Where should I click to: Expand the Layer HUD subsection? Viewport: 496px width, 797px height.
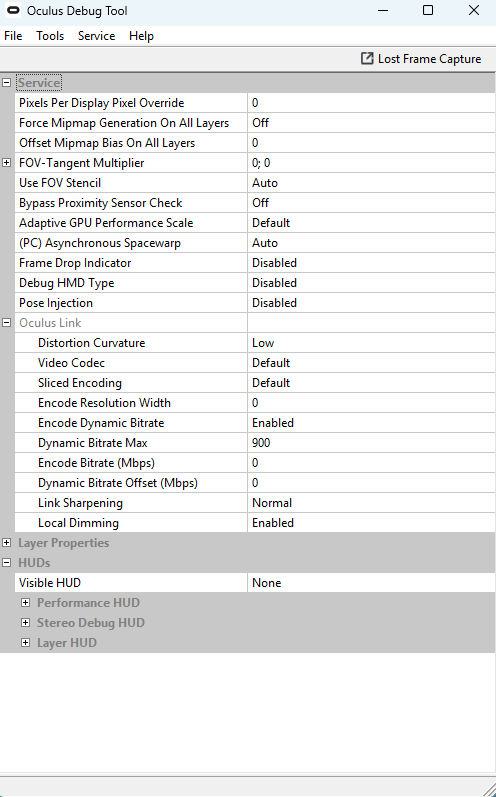pyautogui.click(x=25, y=642)
